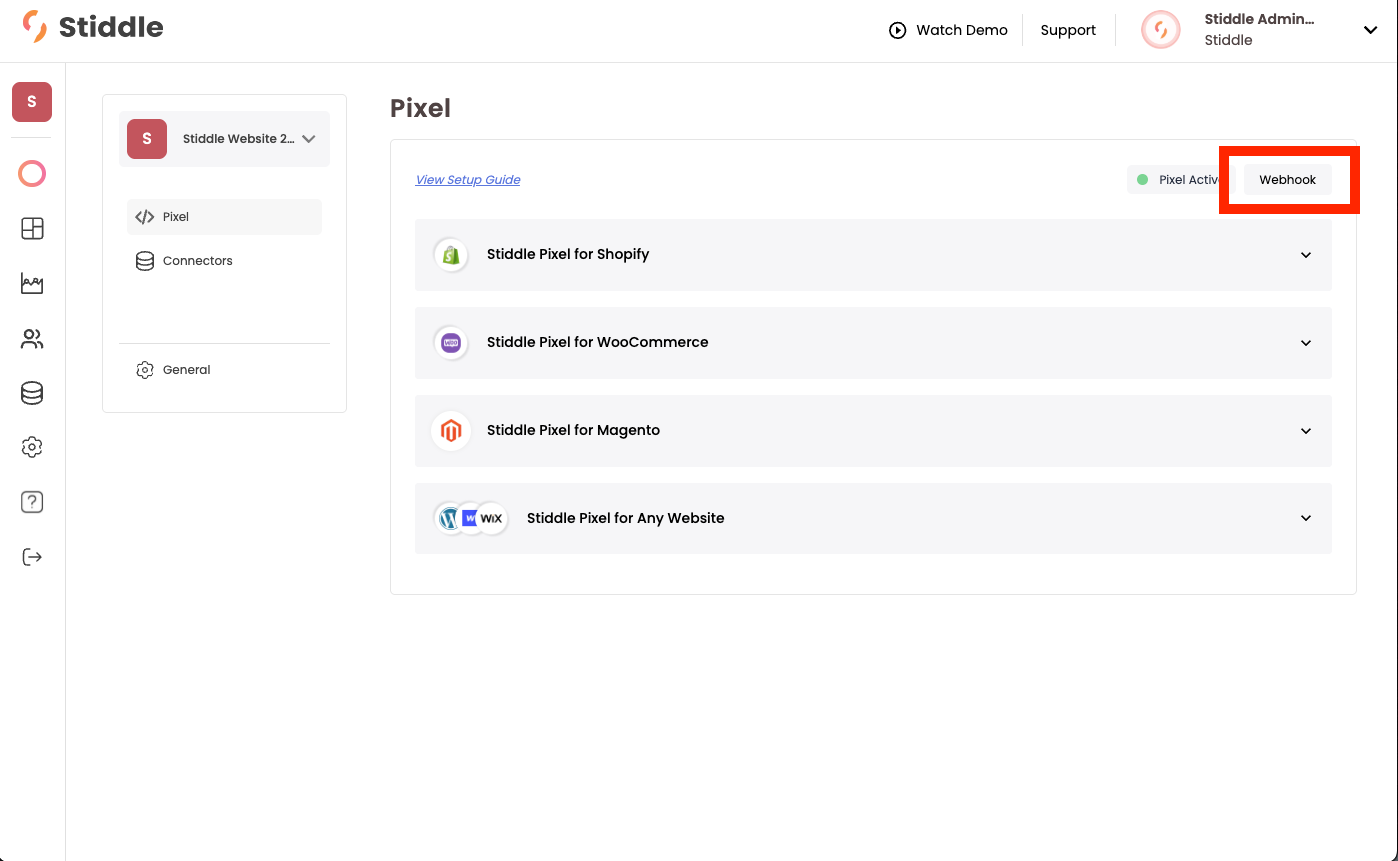Click the Stiddle logo in header

(93, 27)
